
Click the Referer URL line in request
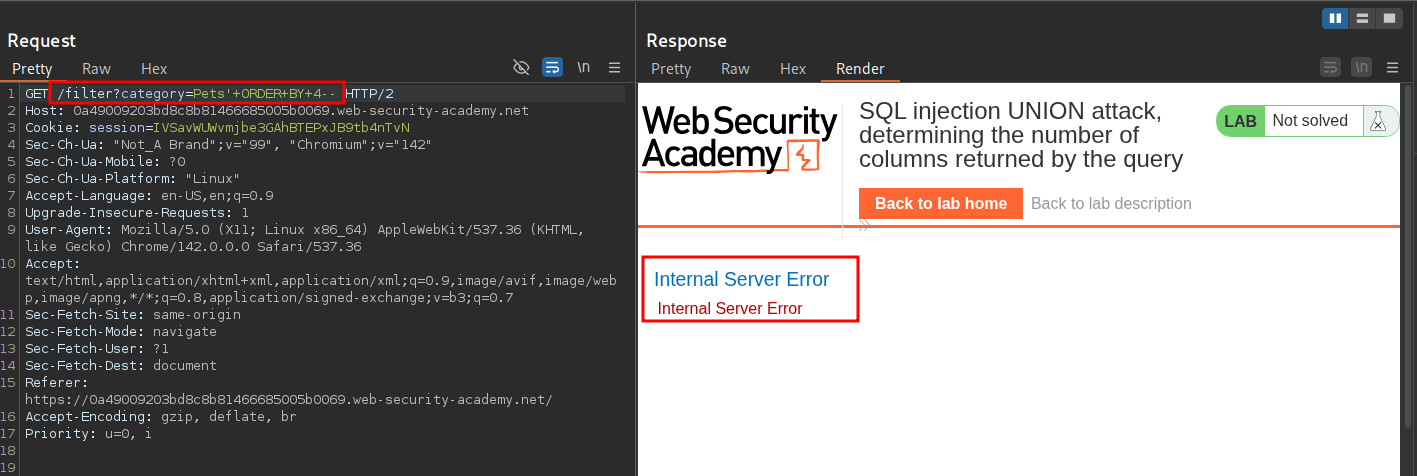pos(288,400)
